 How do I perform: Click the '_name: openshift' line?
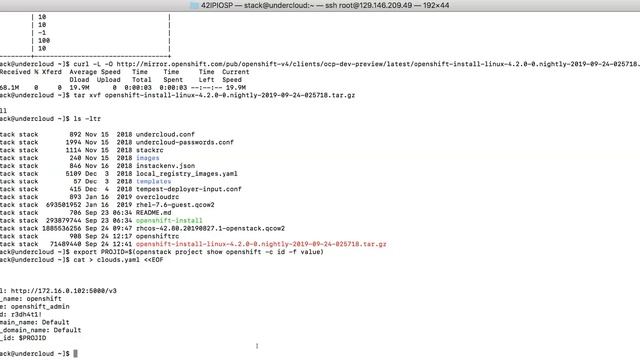(31, 299)
